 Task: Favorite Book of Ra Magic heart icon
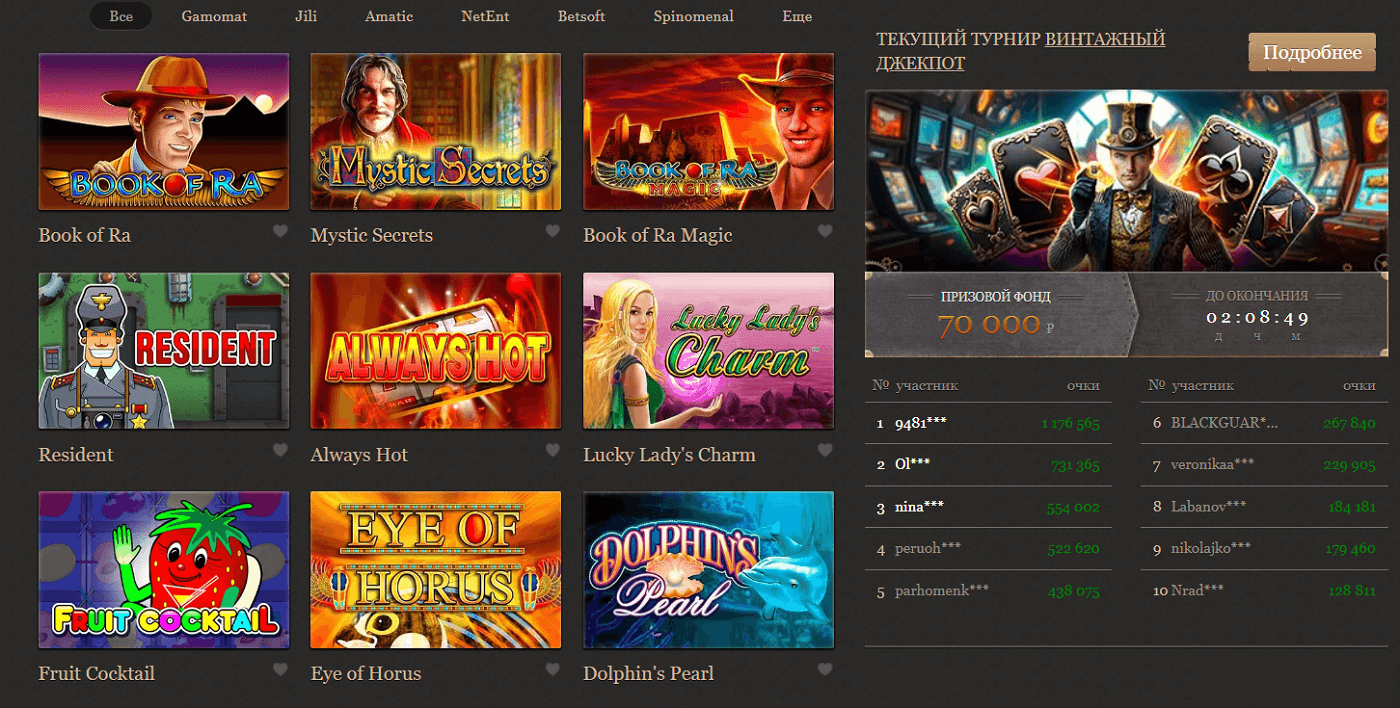click(x=825, y=232)
